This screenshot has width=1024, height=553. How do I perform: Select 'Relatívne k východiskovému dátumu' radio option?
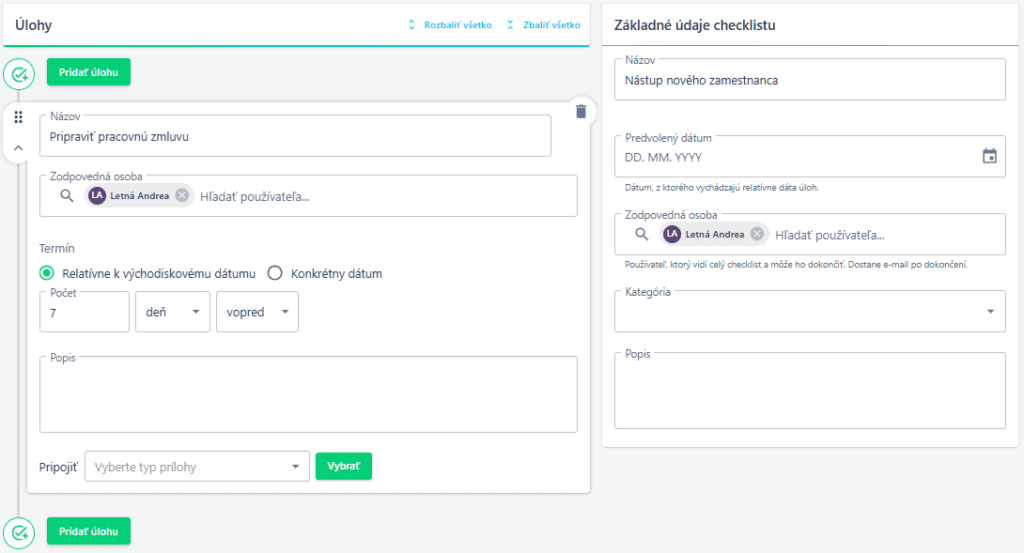(47, 273)
